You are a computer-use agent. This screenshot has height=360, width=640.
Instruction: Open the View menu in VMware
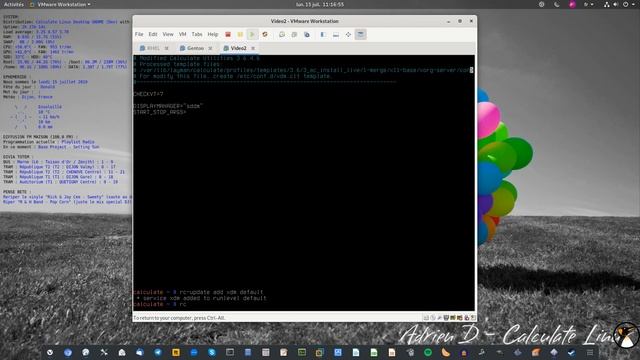click(x=168, y=34)
